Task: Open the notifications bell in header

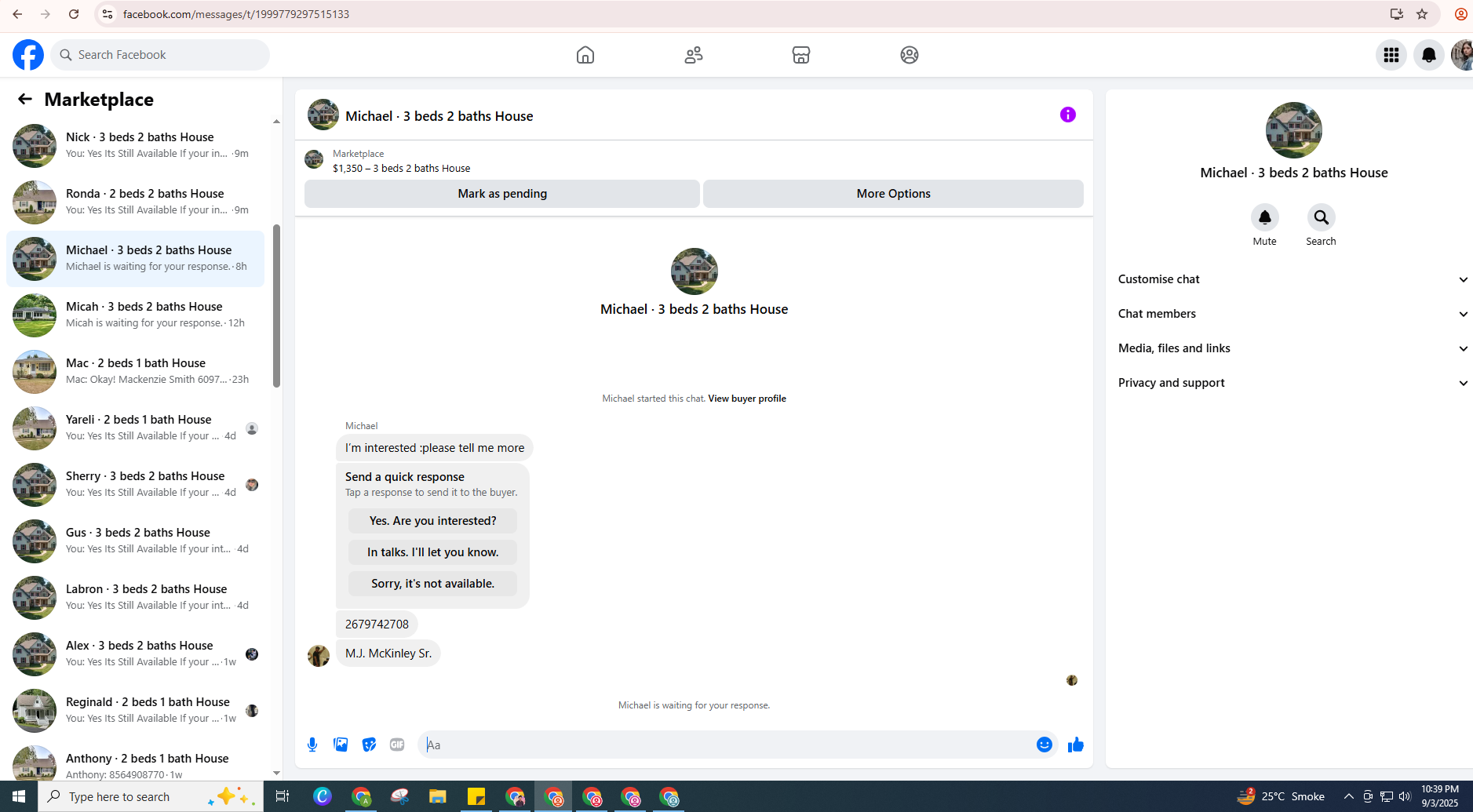Action: (x=1429, y=55)
